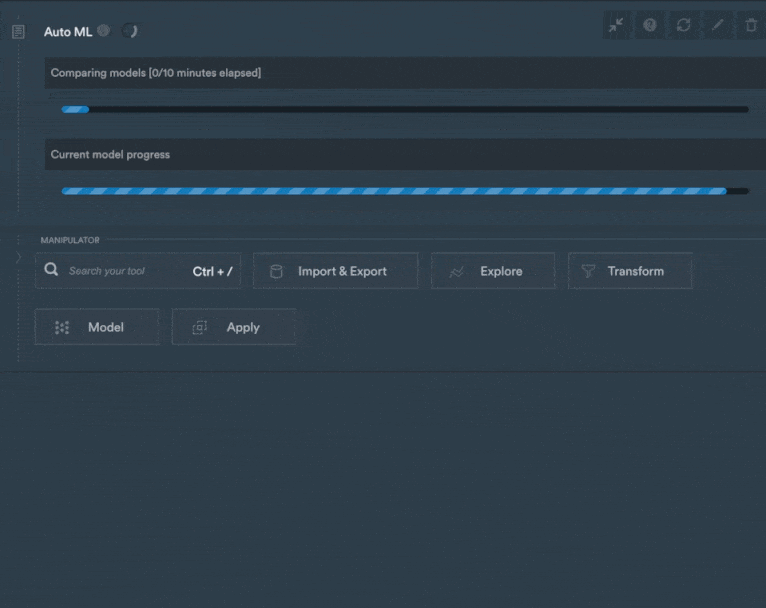The width and height of the screenshot is (766, 608).
Task: Click the magnifier icon in the tool search
Action: click(51, 270)
